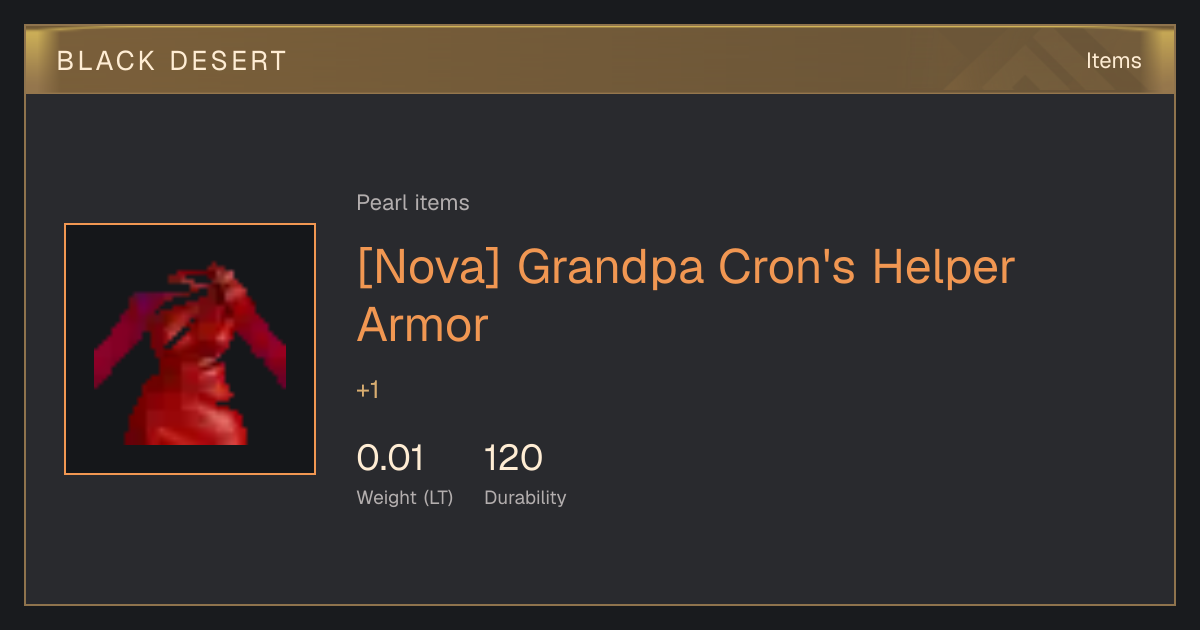Click the 0.01 weight value
The image size is (1200, 630).
pos(391,458)
